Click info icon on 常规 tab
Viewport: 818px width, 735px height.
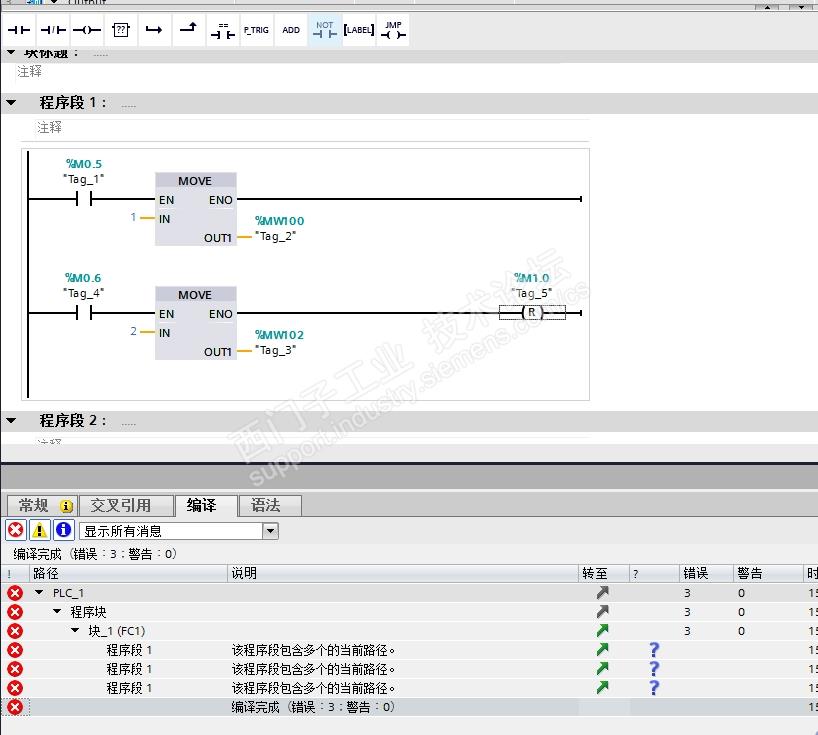click(66, 505)
